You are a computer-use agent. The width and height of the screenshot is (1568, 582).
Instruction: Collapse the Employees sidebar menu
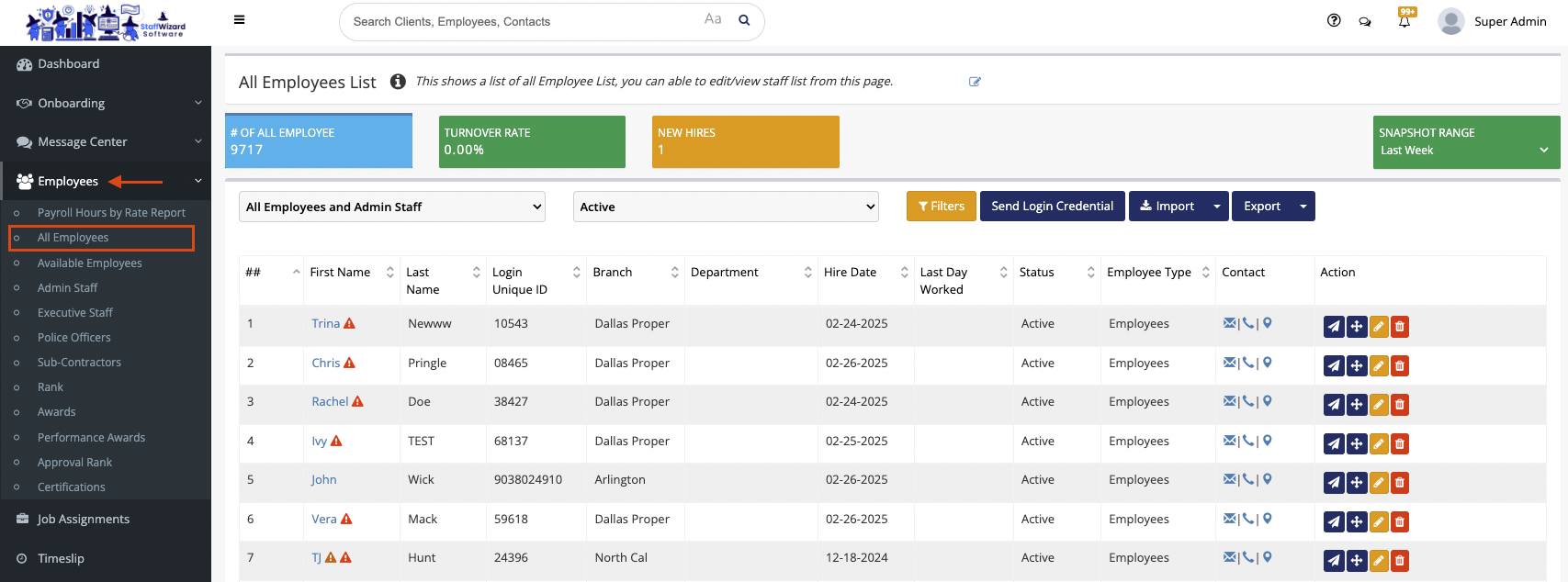(106, 181)
